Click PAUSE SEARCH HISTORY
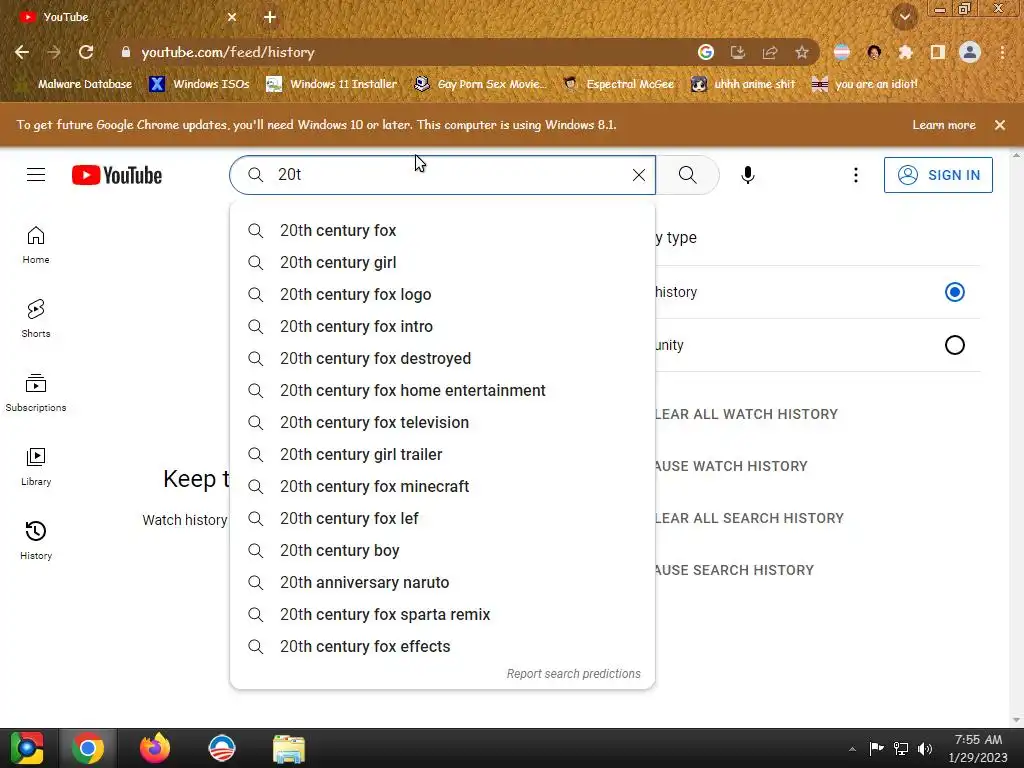The image size is (1024, 768). coord(734,570)
